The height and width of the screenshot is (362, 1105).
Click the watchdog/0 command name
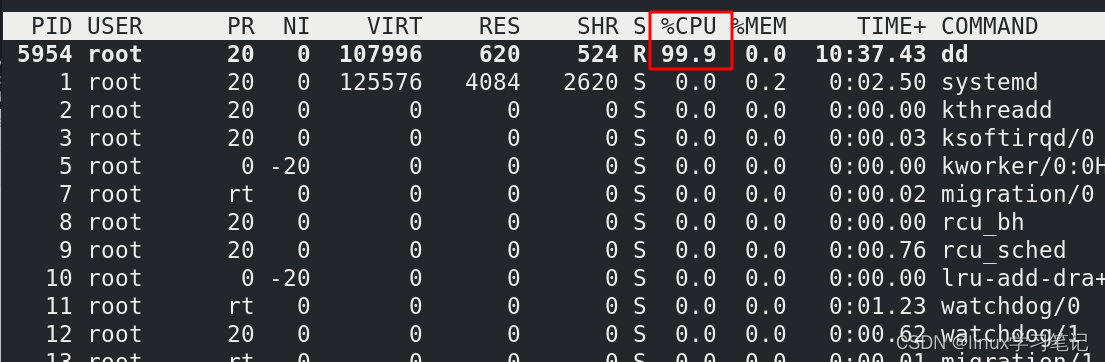(x=1011, y=306)
